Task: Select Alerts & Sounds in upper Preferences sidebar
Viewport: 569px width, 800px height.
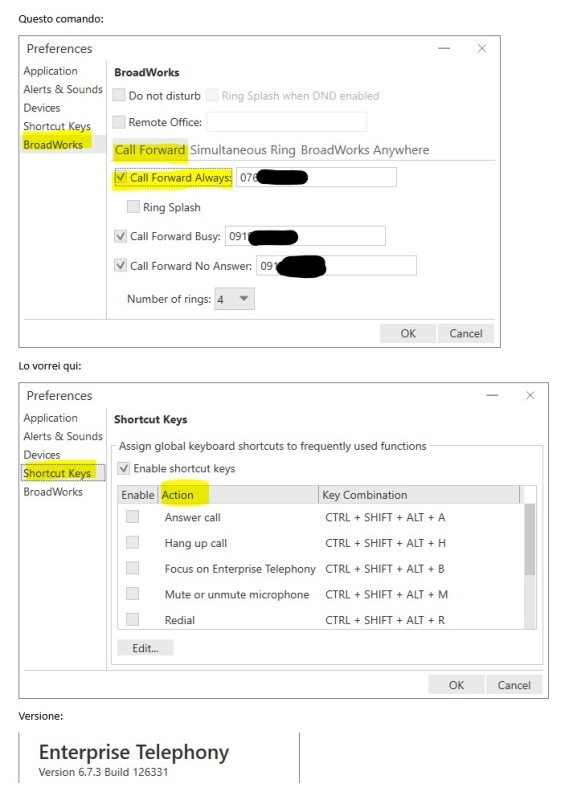Action: pos(63,89)
